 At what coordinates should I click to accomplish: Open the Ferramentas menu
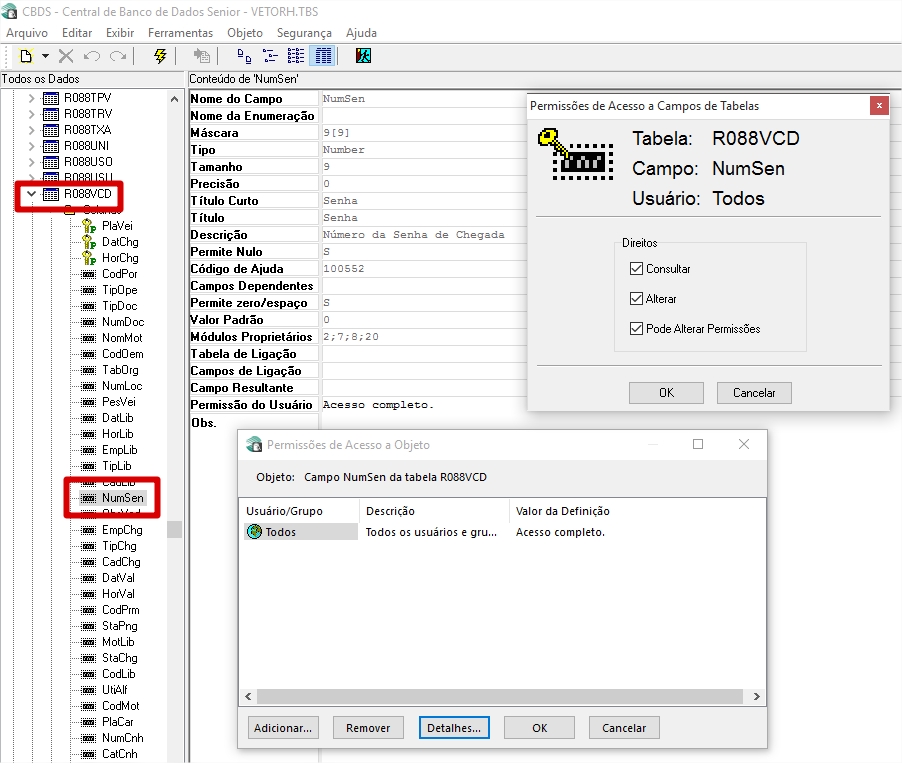point(180,33)
